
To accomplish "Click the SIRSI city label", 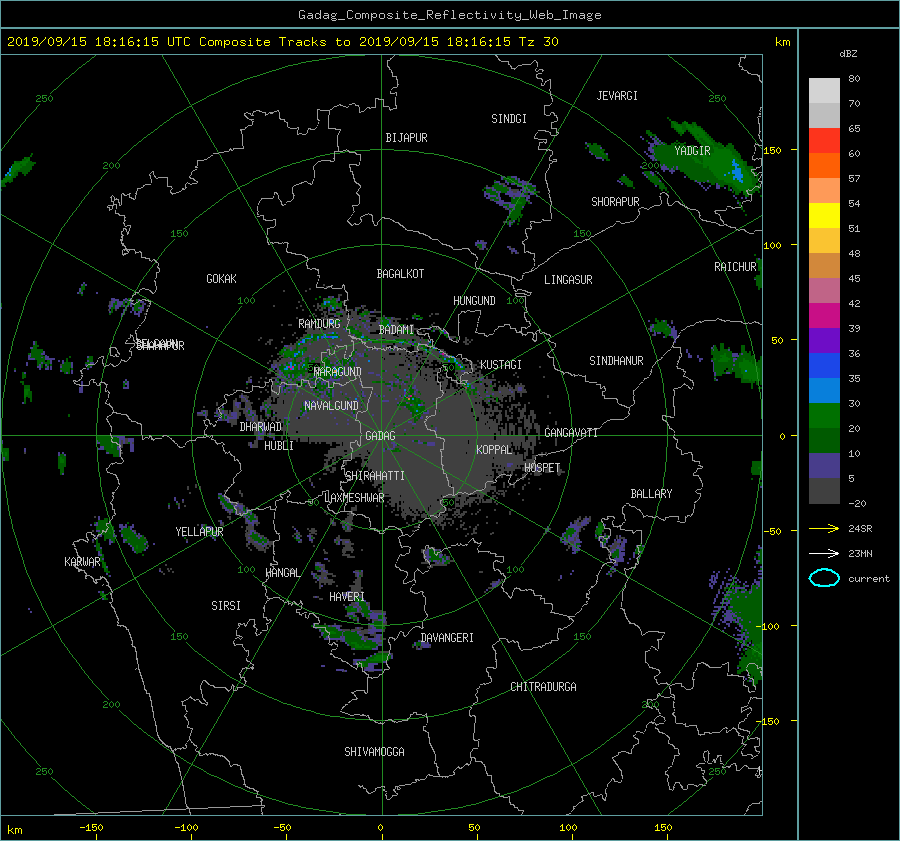I will pyautogui.click(x=226, y=606).
